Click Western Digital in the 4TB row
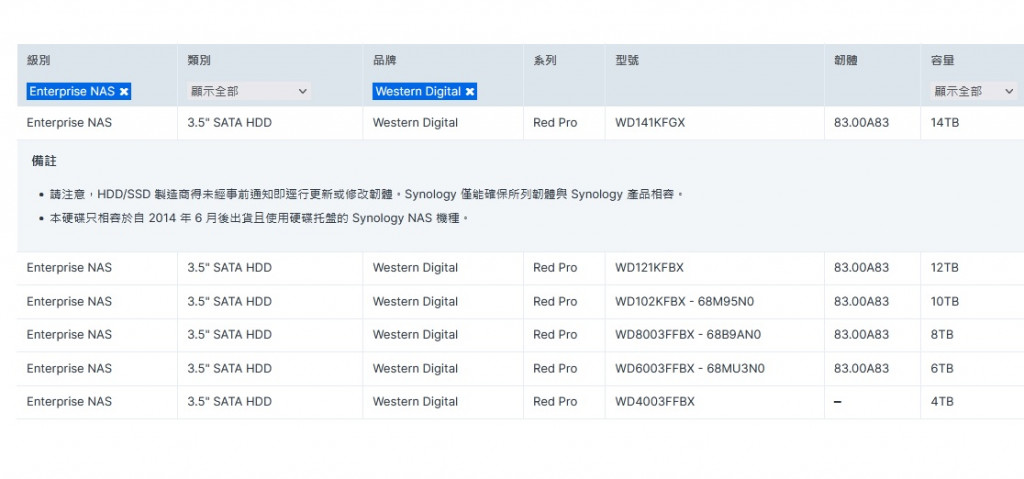The image size is (1024, 479). coord(415,401)
